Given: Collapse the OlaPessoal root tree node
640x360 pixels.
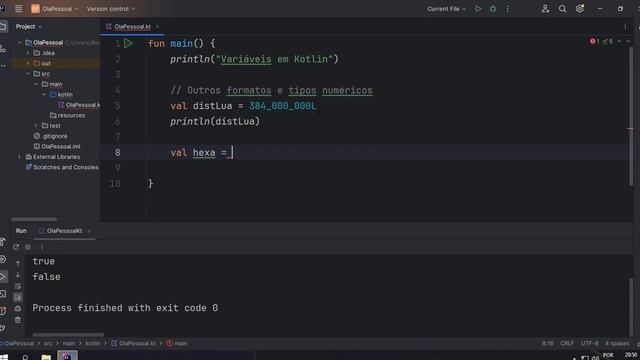Looking at the screenshot, I should 19,42.
